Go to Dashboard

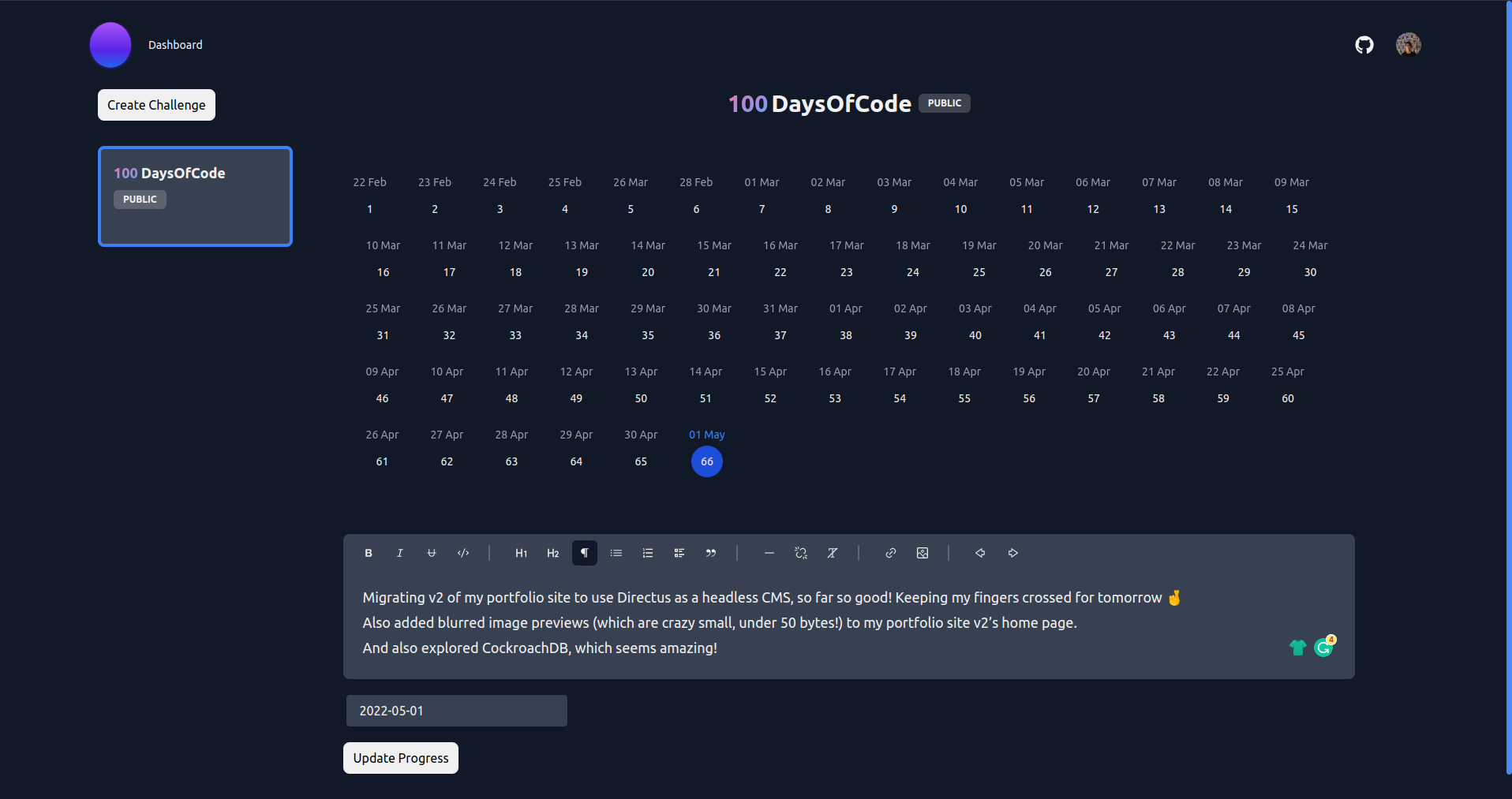coord(175,45)
